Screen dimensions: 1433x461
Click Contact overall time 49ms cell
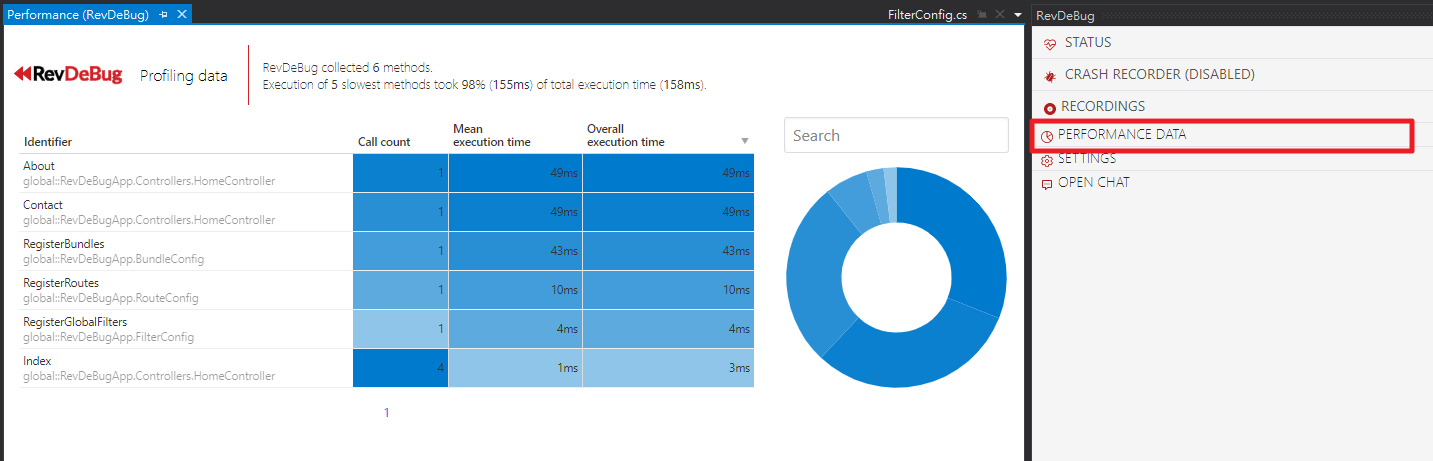click(669, 212)
